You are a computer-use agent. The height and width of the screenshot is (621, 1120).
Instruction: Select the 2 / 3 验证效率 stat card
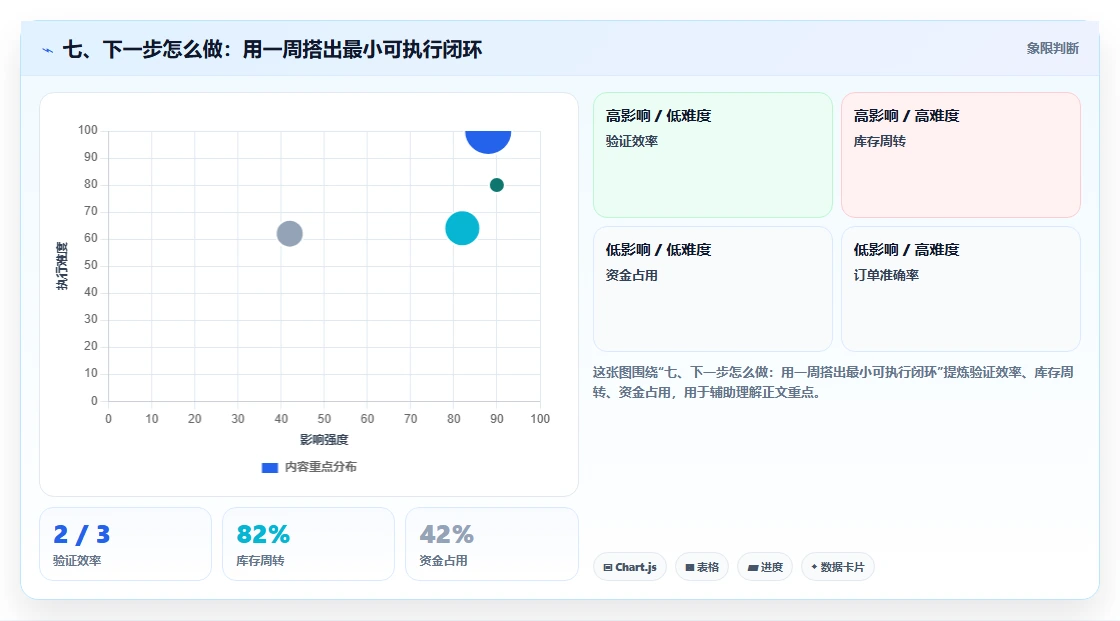click(126, 544)
